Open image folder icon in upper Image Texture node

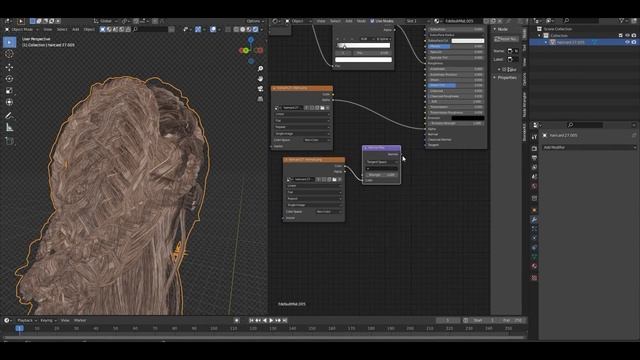tap(322, 108)
